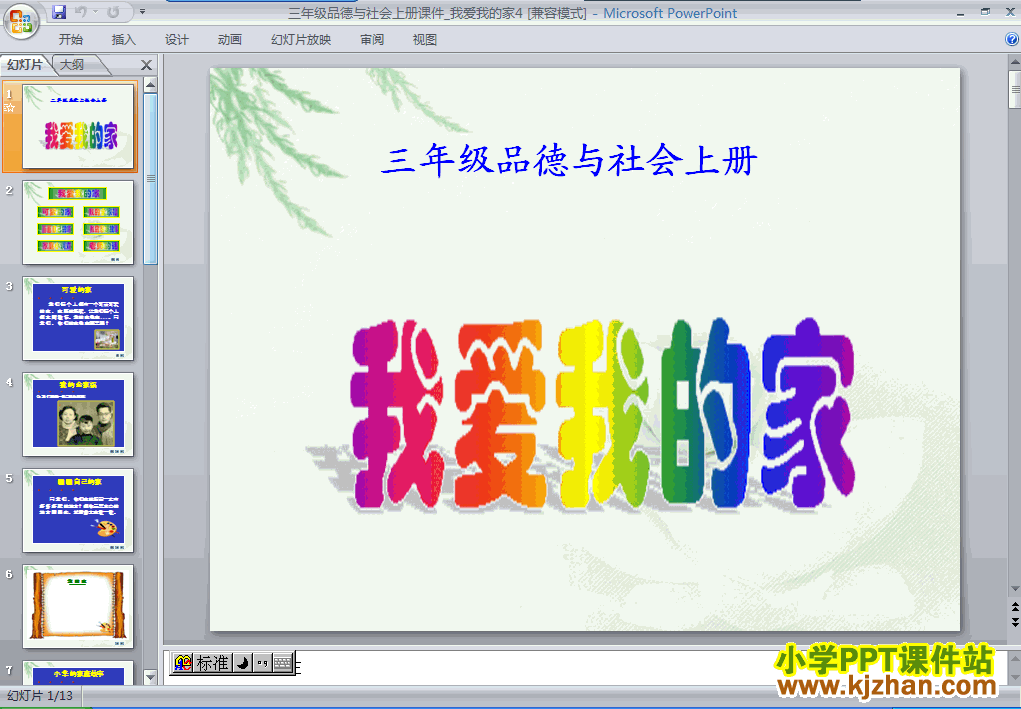Open the PowerPoint Help question mark icon
Image resolution: width=1021 pixels, height=709 pixels.
(x=1013, y=39)
